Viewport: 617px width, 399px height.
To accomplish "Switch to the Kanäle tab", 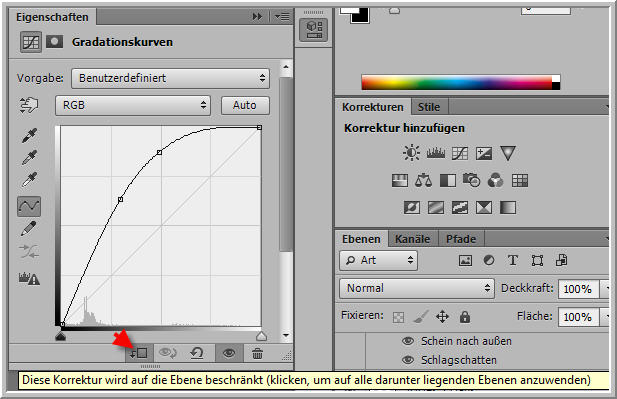I will [412, 239].
